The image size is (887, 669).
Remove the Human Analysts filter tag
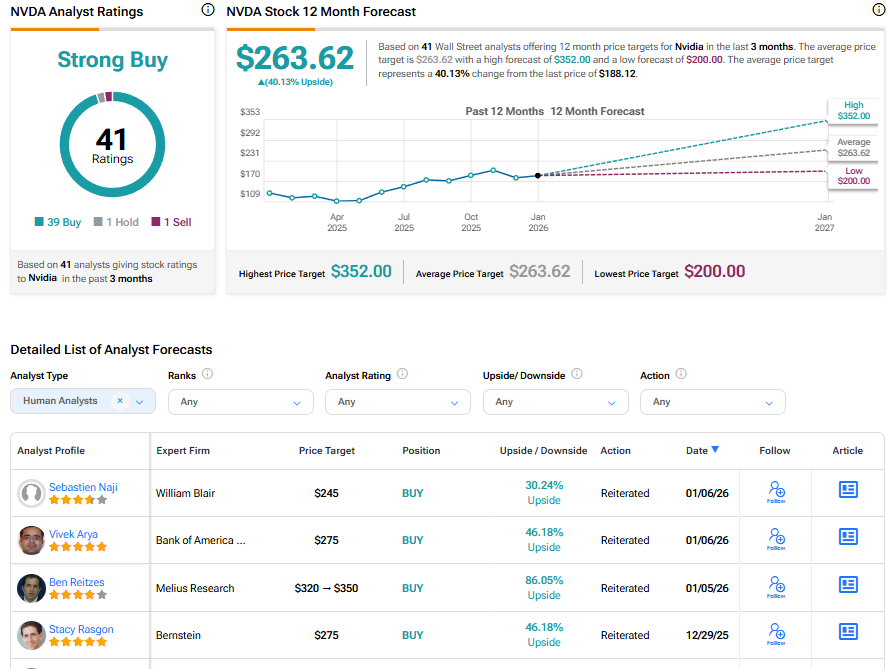point(120,401)
